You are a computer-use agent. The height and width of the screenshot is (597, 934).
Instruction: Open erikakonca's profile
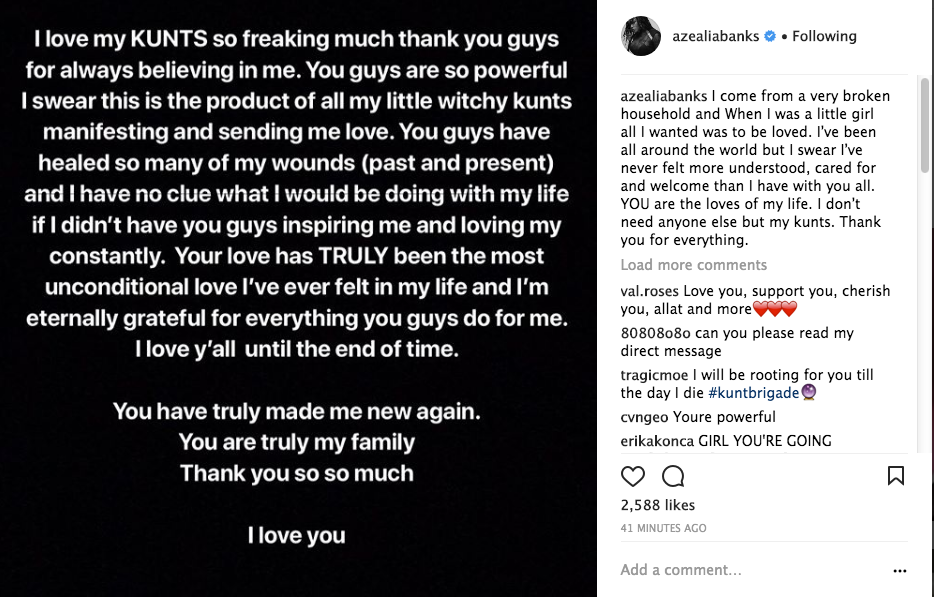657,440
